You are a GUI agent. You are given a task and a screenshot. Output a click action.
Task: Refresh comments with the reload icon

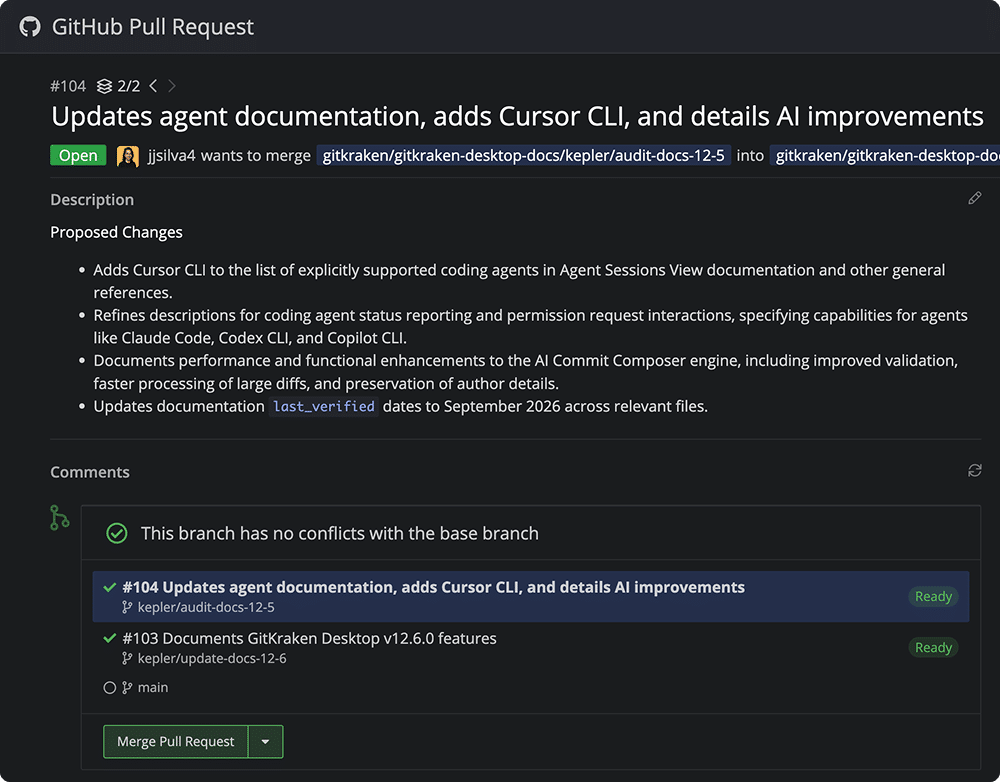974,471
